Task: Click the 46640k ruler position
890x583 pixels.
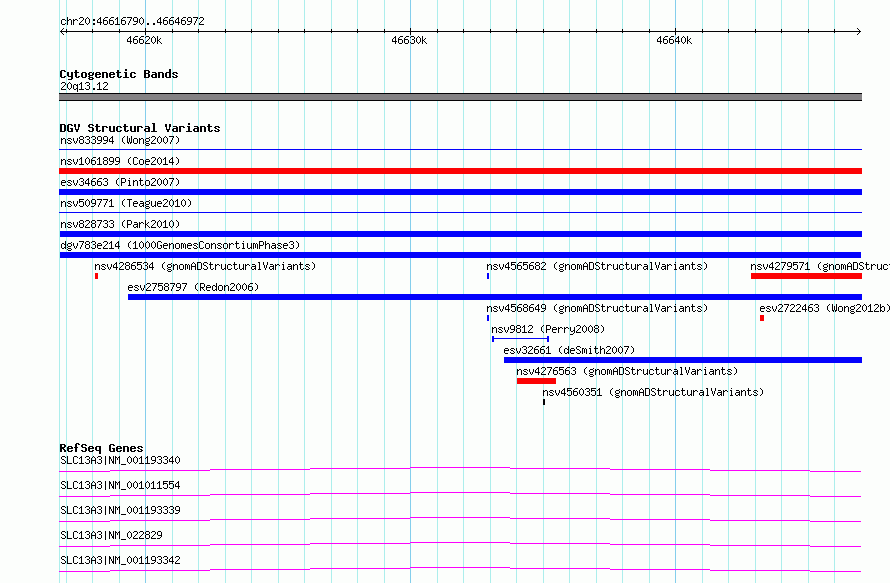Action: pyautogui.click(x=674, y=40)
